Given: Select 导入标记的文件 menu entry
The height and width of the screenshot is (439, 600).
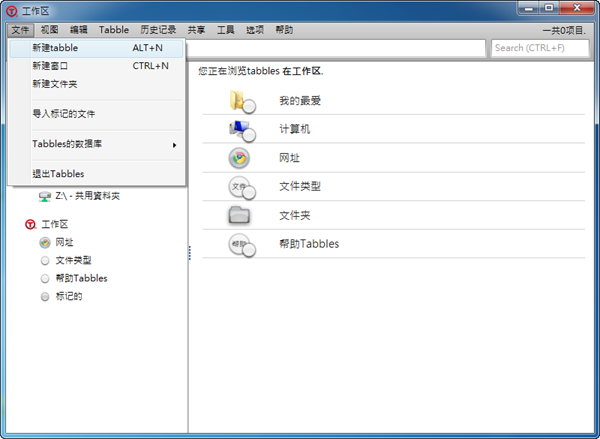Looking at the screenshot, I should point(96,114).
